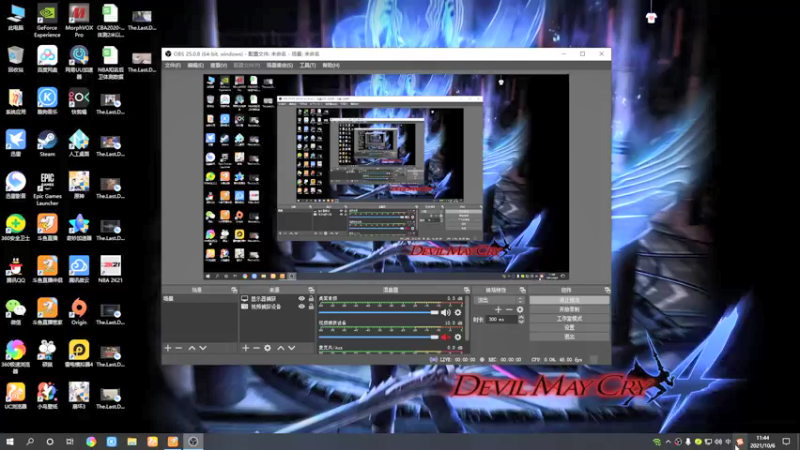This screenshot has height=450, width=800.
Task: Click the highlighted streaming button in Controls
Action: [x=569, y=300]
